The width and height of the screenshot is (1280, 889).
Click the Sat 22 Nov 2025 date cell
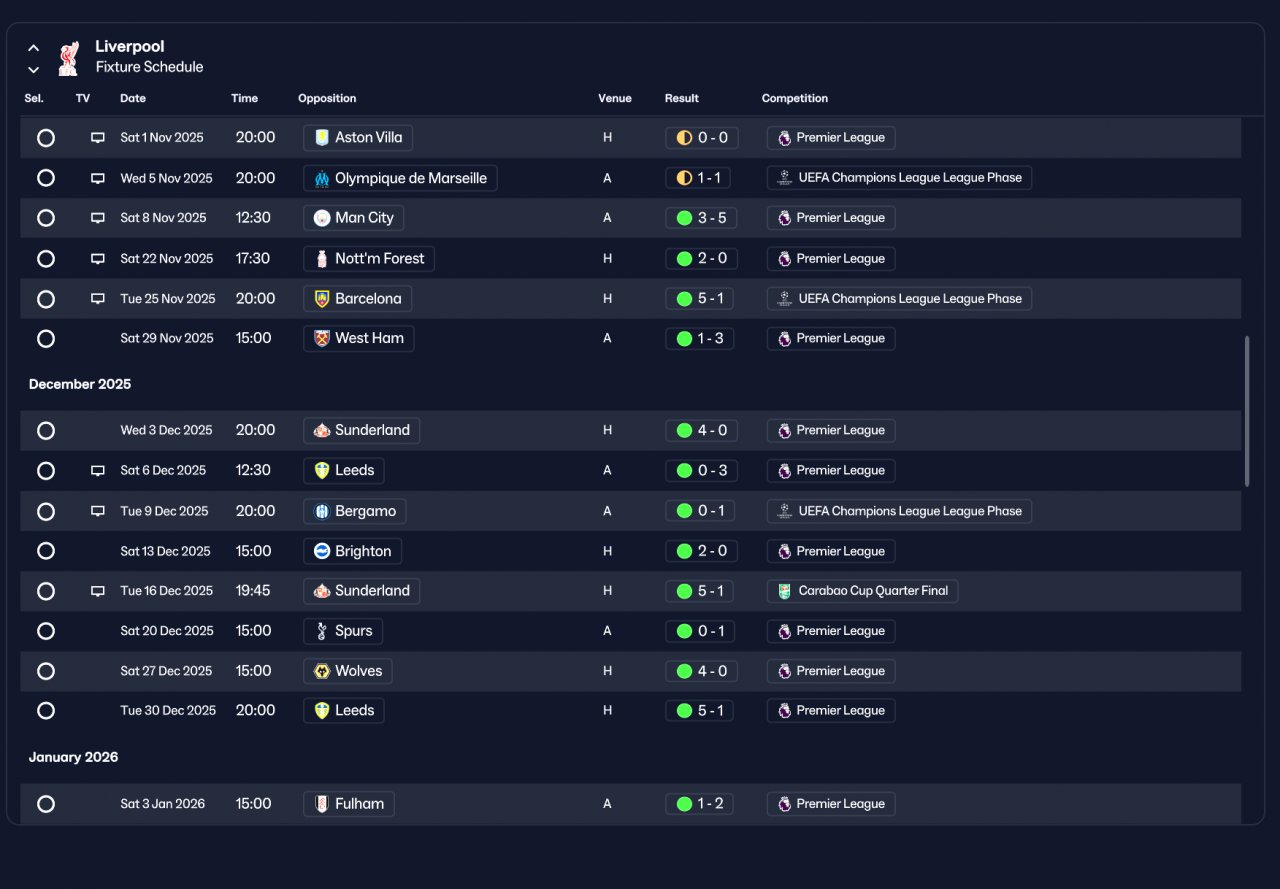[x=167, y=259]
